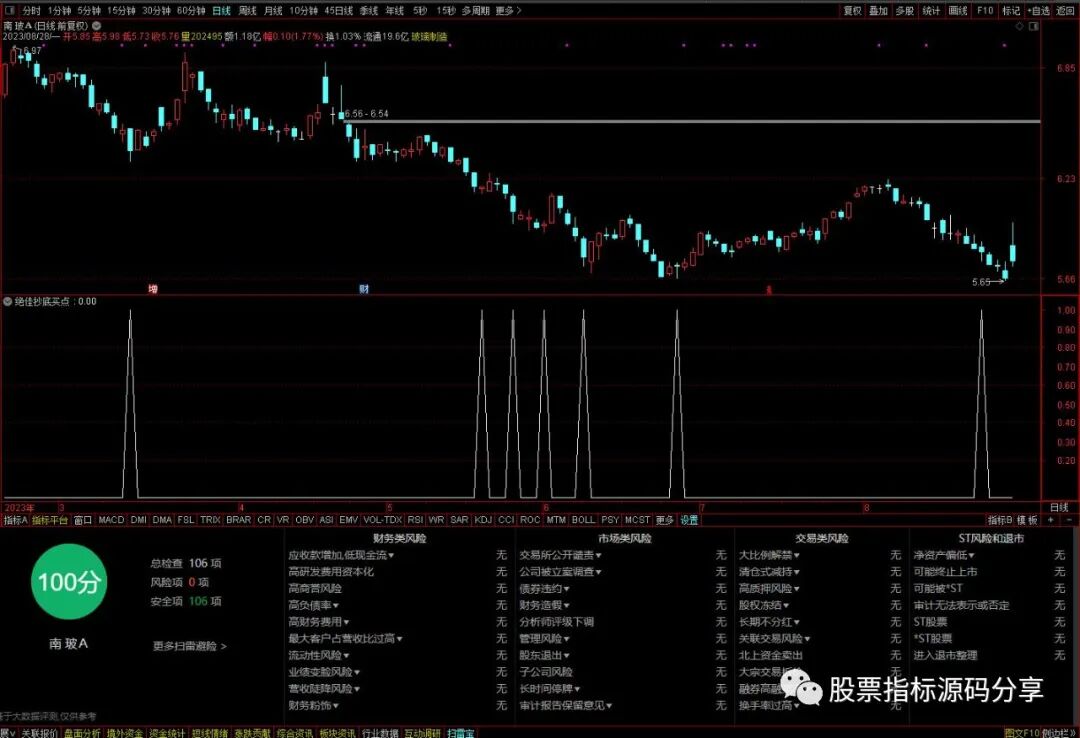The image size is (1080, 738).
Task: Open 关联报价 bottom tab
Action: coord(39,733)
